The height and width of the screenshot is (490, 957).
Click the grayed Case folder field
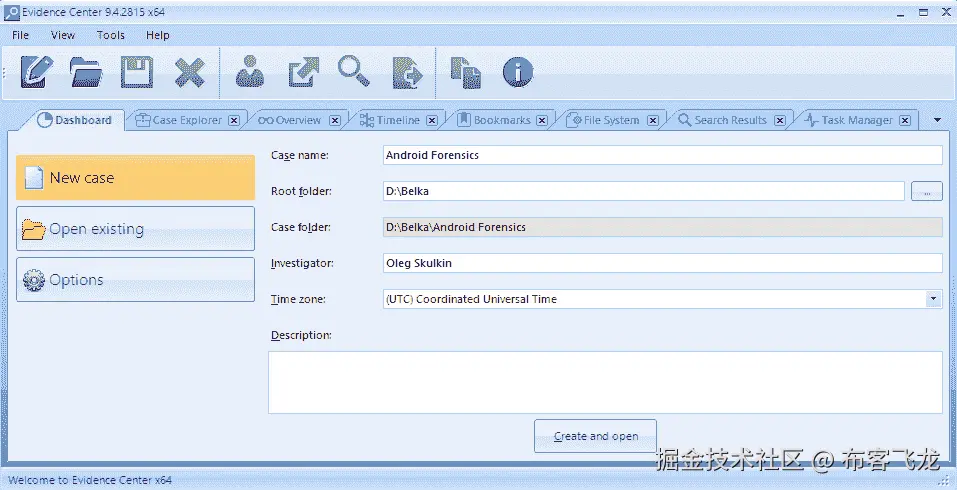pos(663,227)
